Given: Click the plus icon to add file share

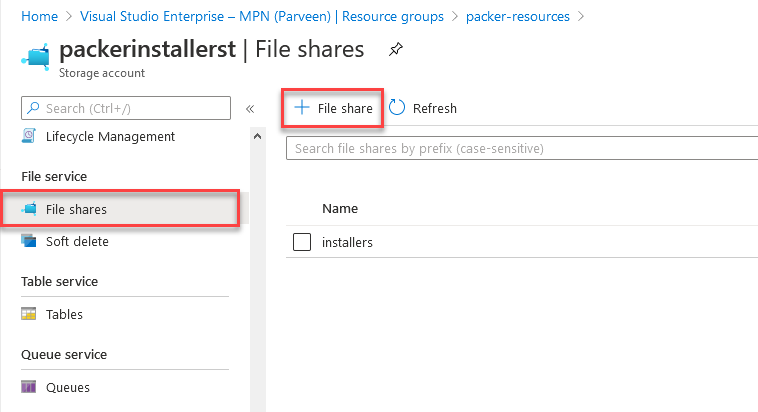Looking at the screenshot, I should coord(301,108).
